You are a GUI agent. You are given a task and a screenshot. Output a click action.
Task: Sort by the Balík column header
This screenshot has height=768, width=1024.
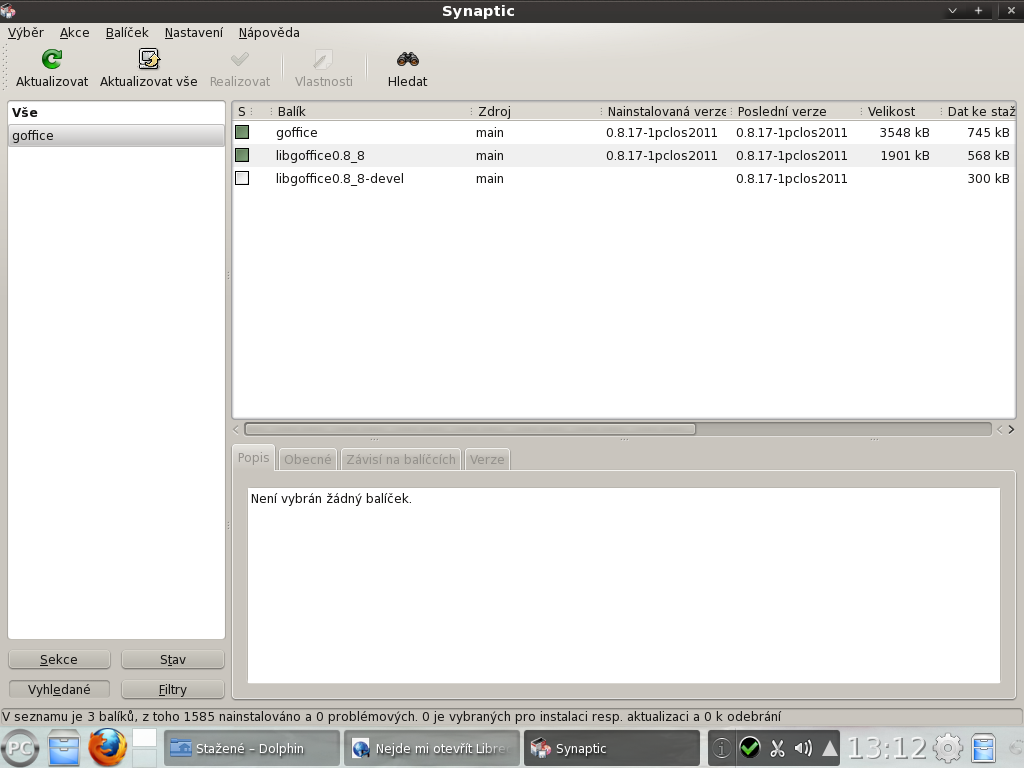point(370,112)
